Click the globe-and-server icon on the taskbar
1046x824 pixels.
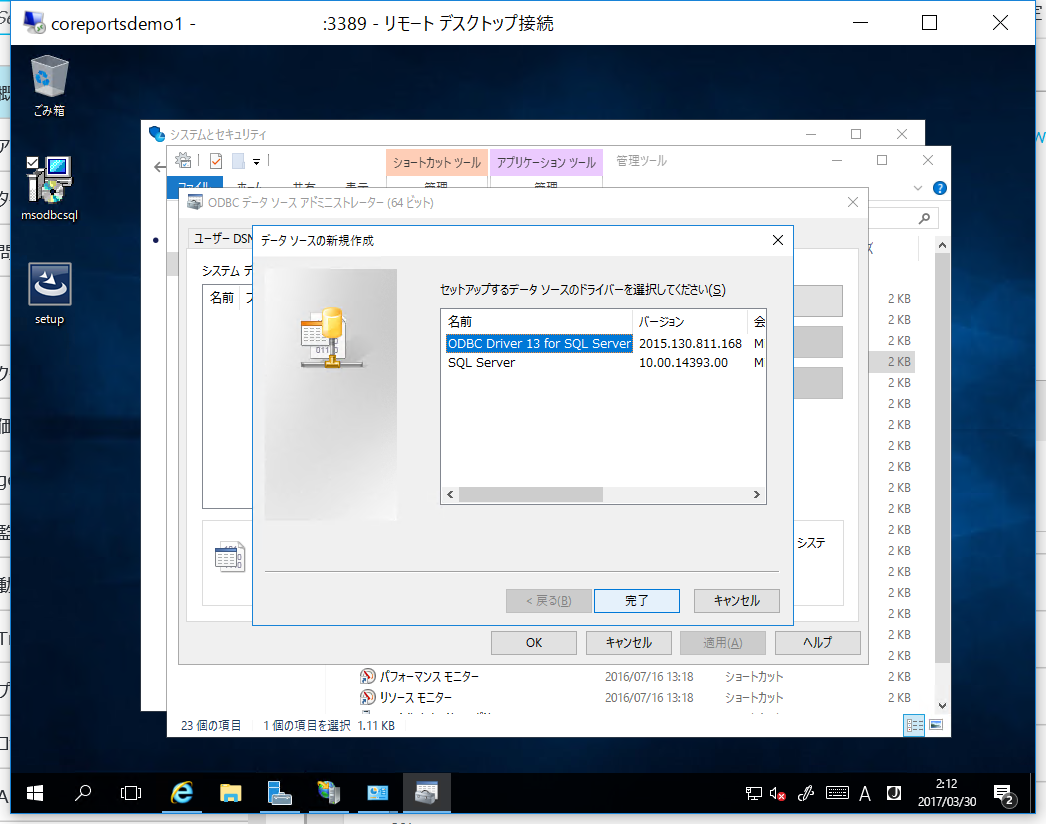click(328, 793)
